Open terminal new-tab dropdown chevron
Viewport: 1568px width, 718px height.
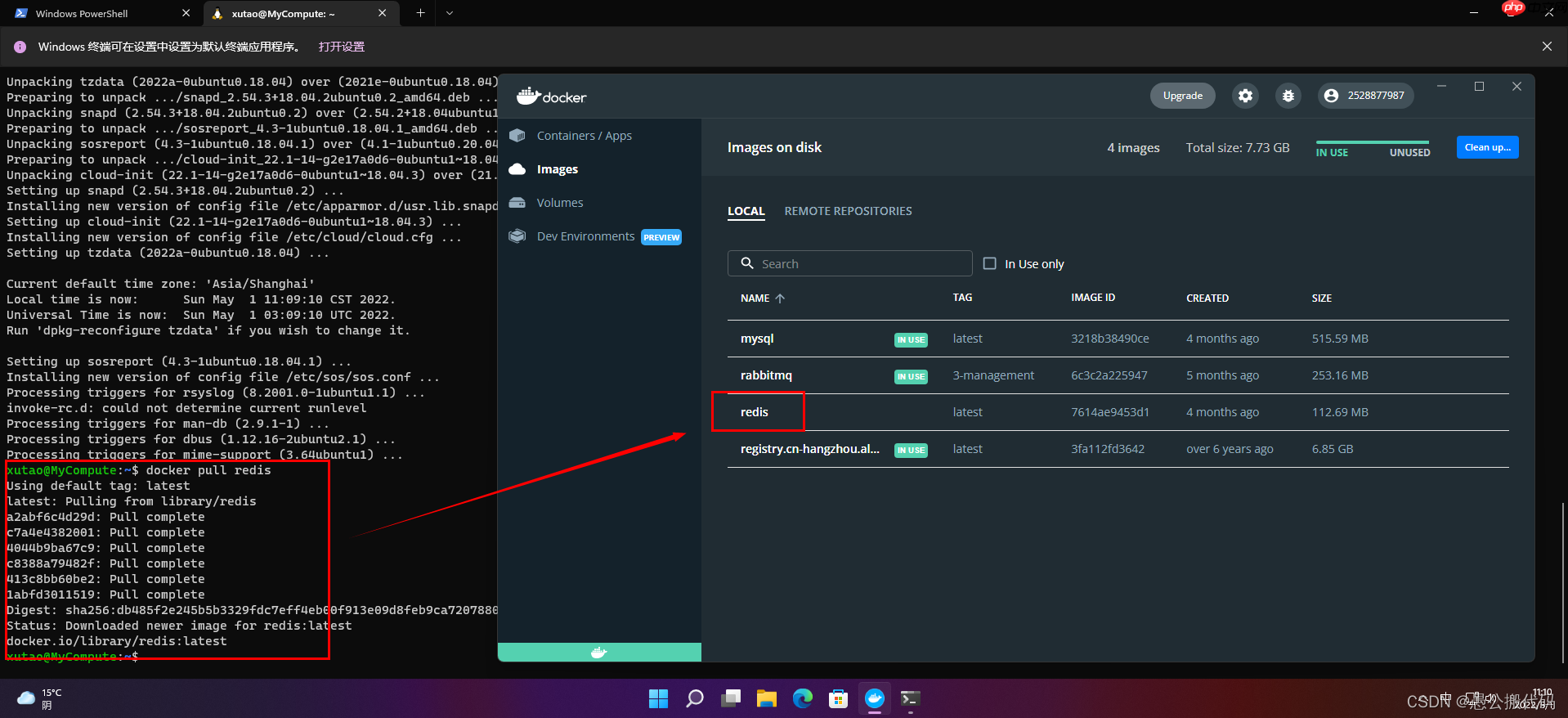(450, 13)
